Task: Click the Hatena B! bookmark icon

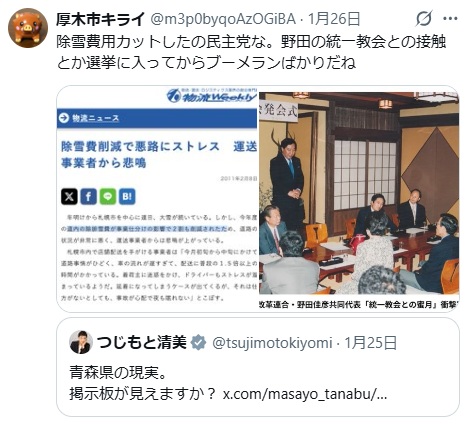Action: coord(127,196)
